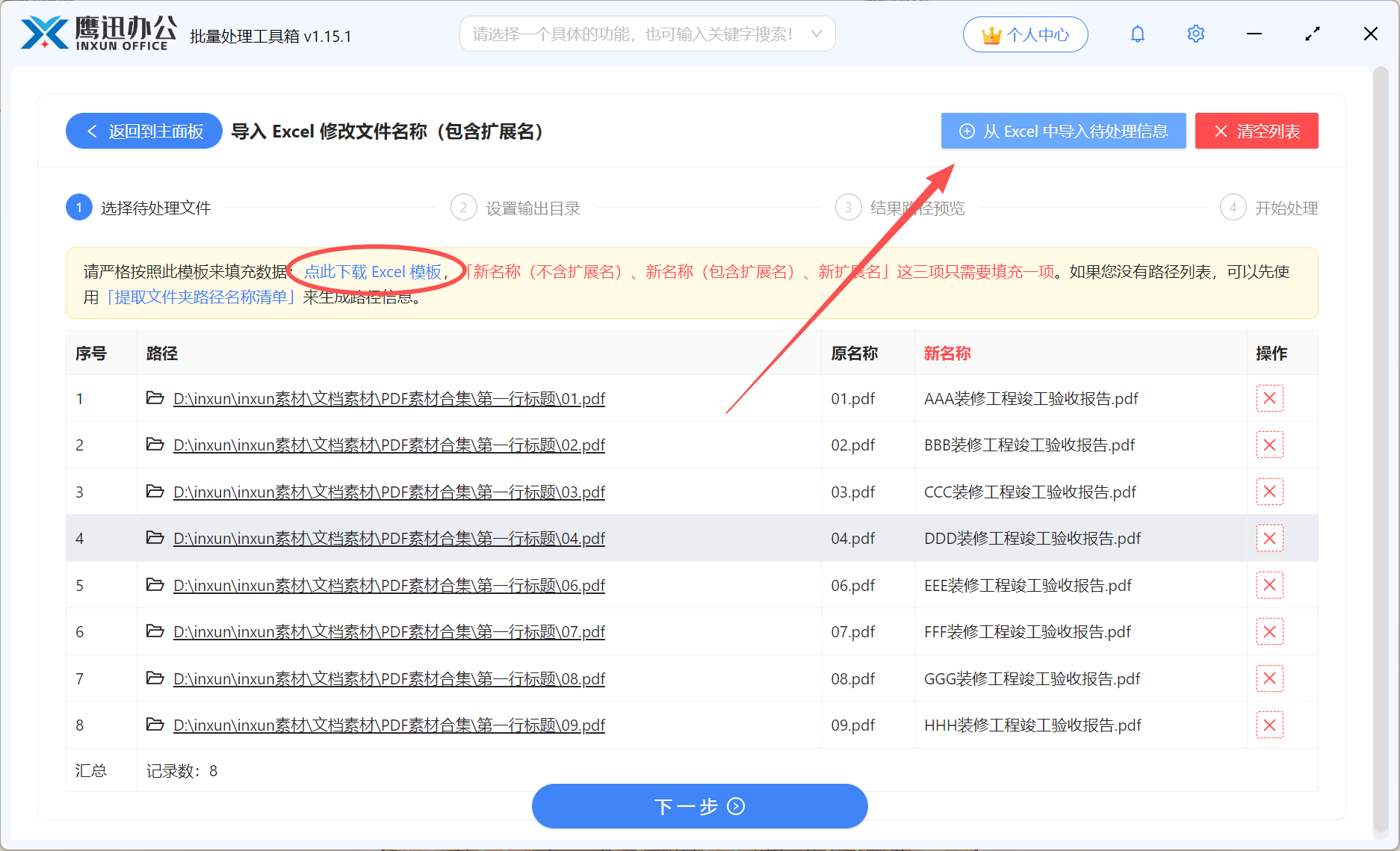
Task: Go to step 2 设置输出目录
Action: (515, 208)
